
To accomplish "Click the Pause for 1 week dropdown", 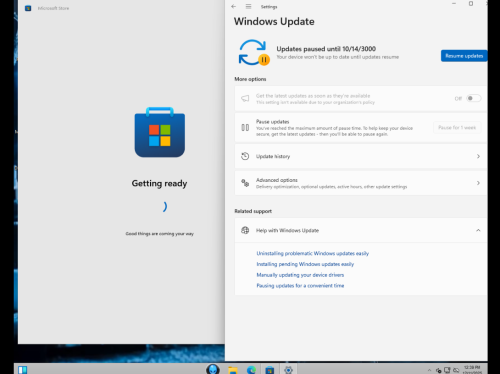I will [457, 128].
